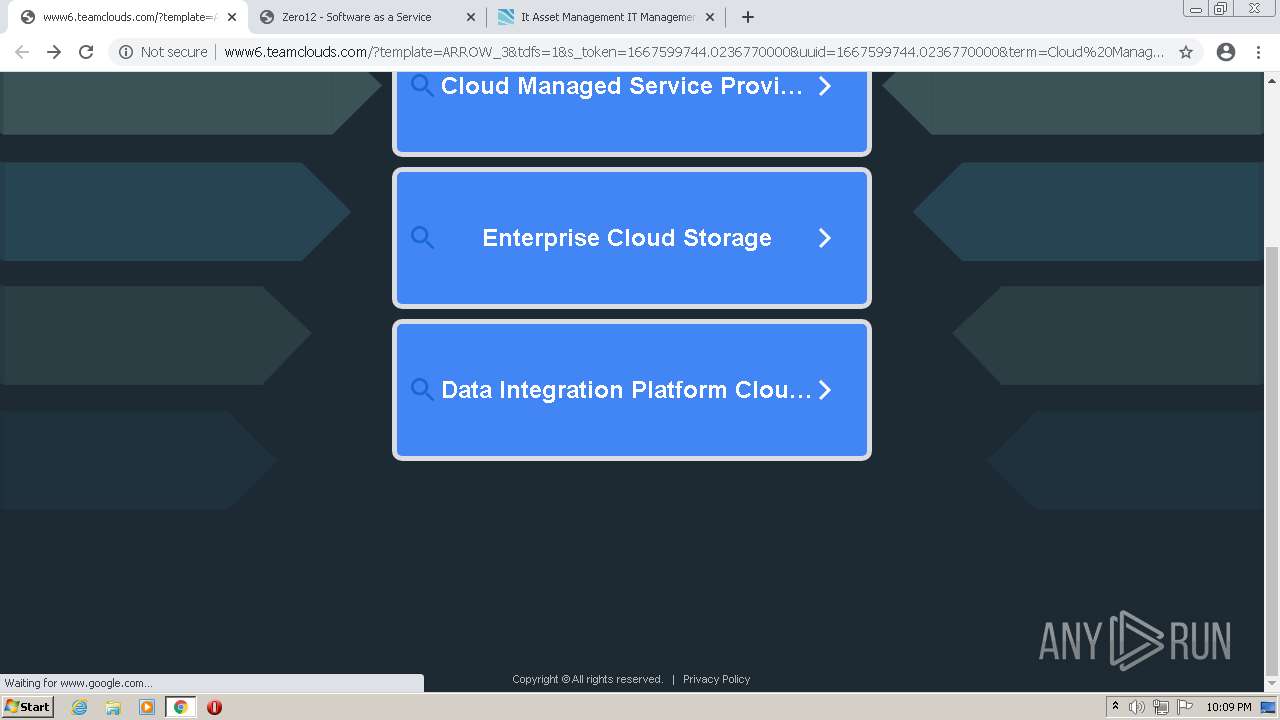Click the Chrome taskbar icon
This screenshot has height=720, width=1280.
coord(180,707)
